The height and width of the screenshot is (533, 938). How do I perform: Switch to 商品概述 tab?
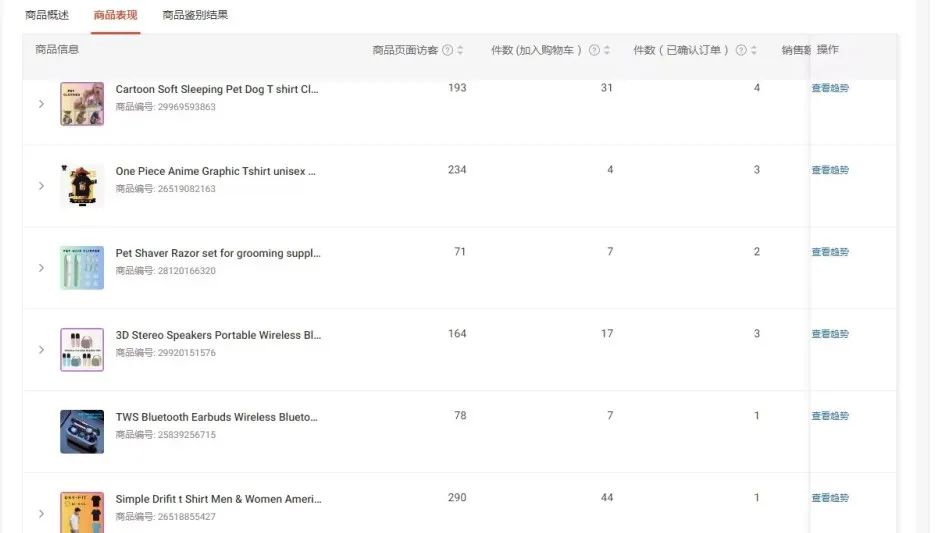(x=47, y=15)
